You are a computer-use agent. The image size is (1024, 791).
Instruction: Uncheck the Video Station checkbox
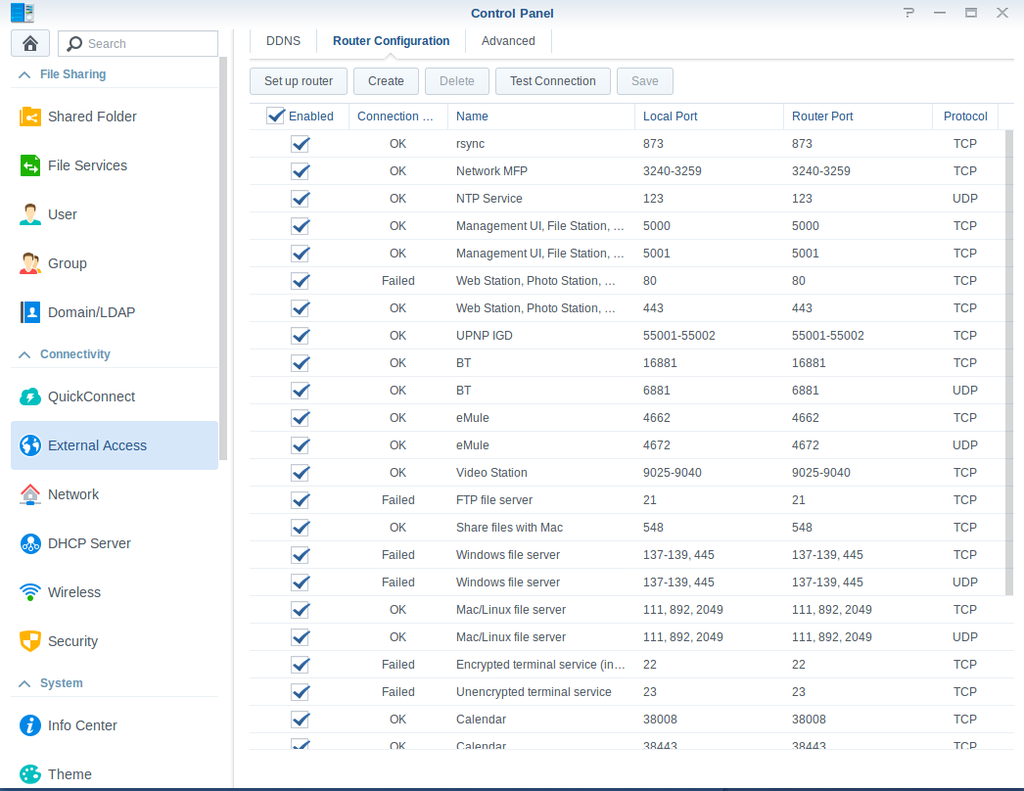point(300,473)
